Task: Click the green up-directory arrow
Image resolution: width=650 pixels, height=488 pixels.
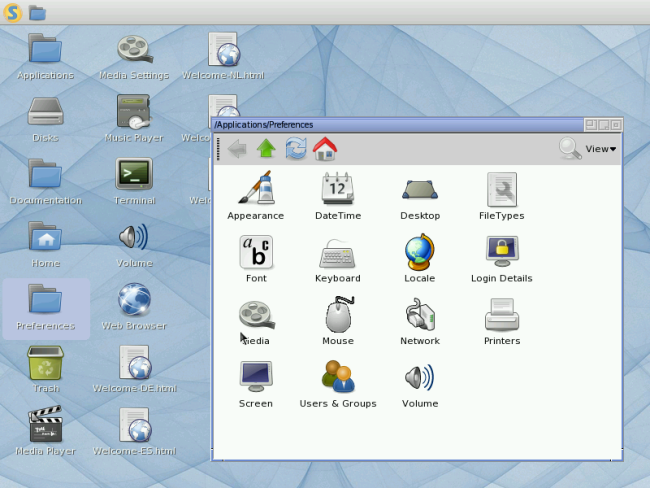Action: pyautogui.click(x=266, y=149)
